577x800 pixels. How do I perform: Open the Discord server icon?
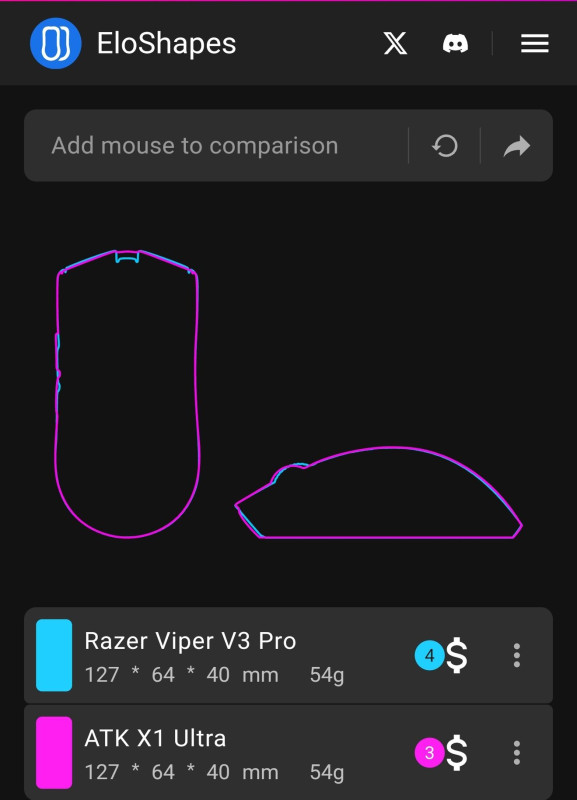point(456,43)
